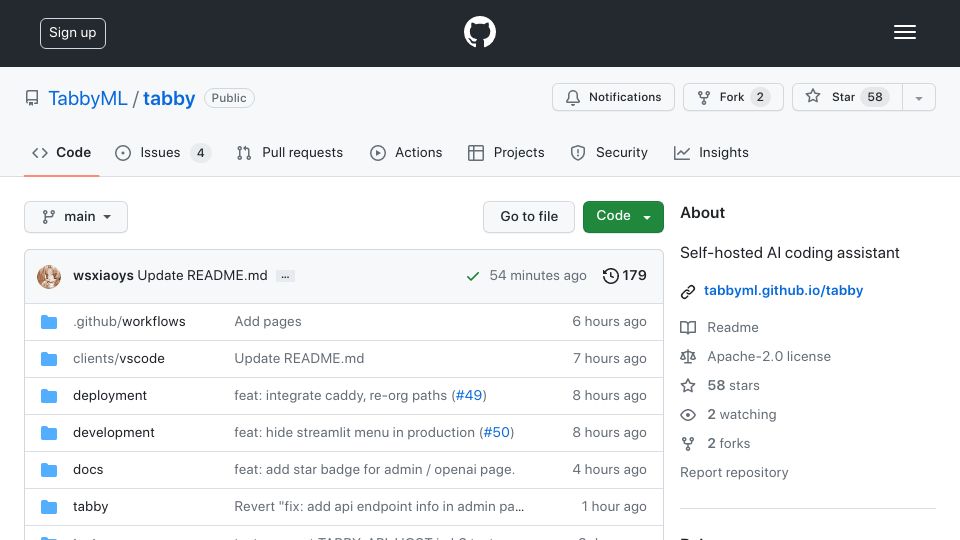Click the folder icon beside tabby
The height and width of the screenshot is (540, 960).
click(49, 507)
